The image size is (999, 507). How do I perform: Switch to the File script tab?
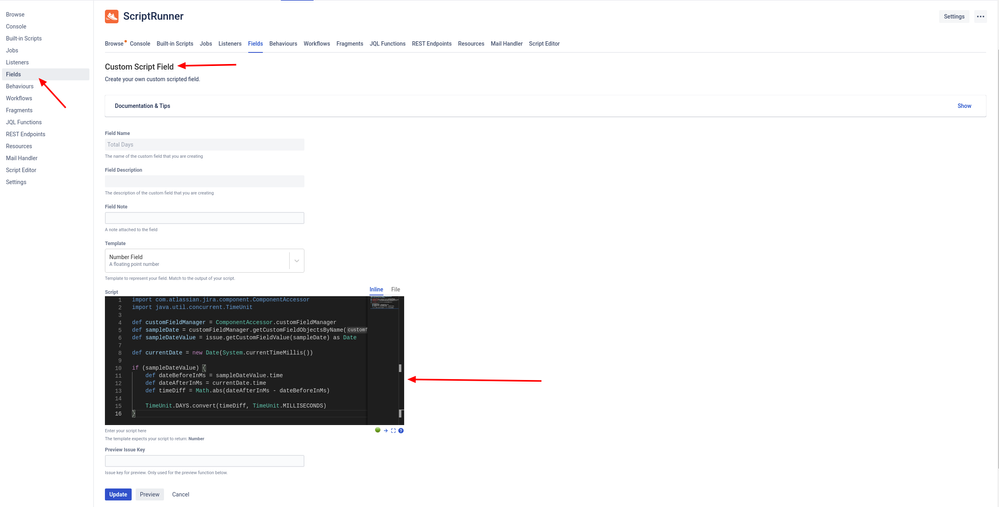[396, 290]
